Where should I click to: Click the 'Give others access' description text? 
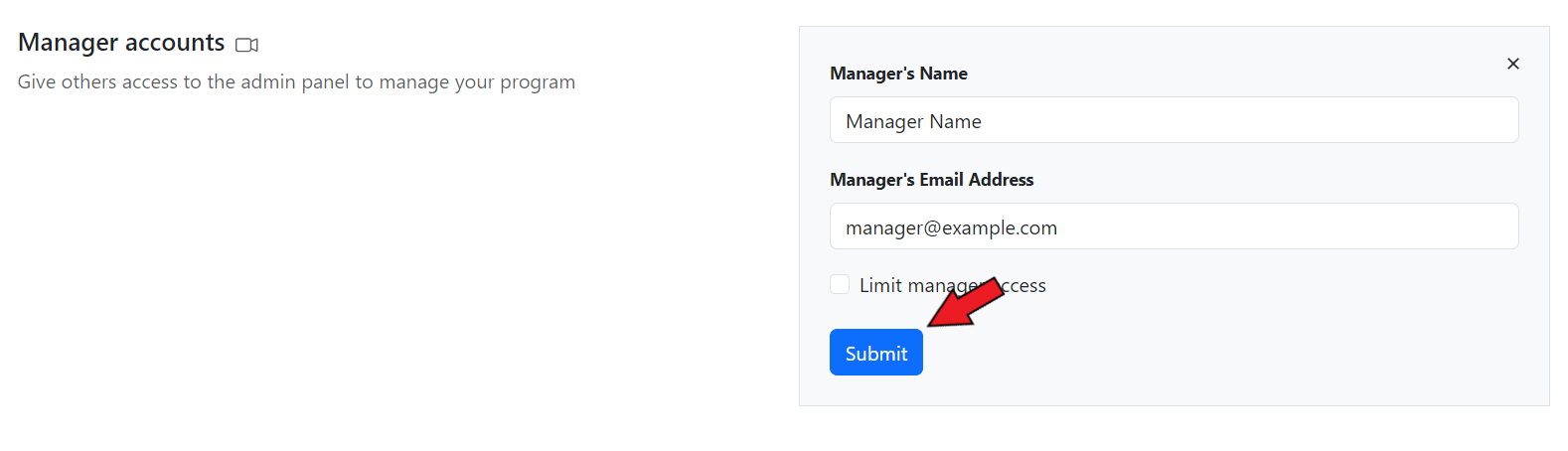(296, 82)
